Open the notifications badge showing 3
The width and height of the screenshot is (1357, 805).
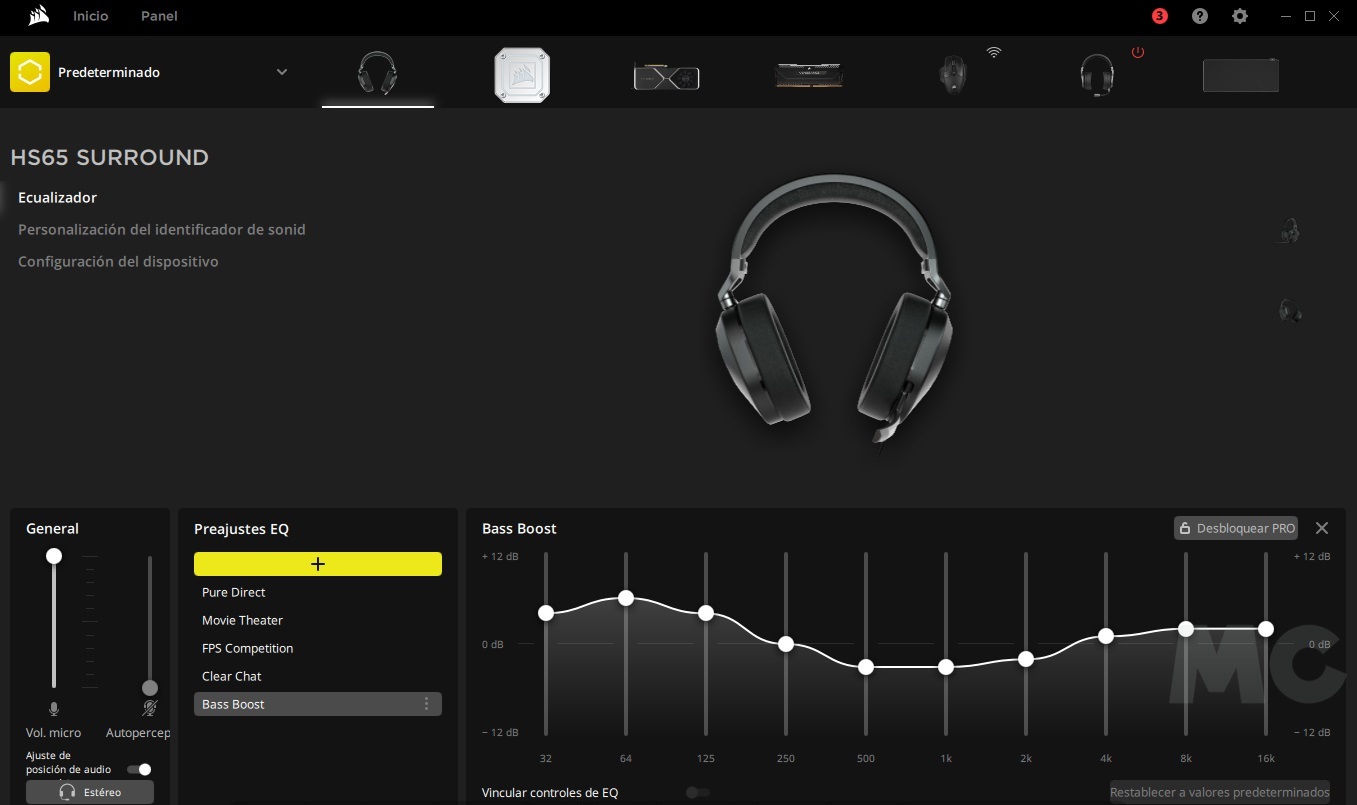point(1160,16)
